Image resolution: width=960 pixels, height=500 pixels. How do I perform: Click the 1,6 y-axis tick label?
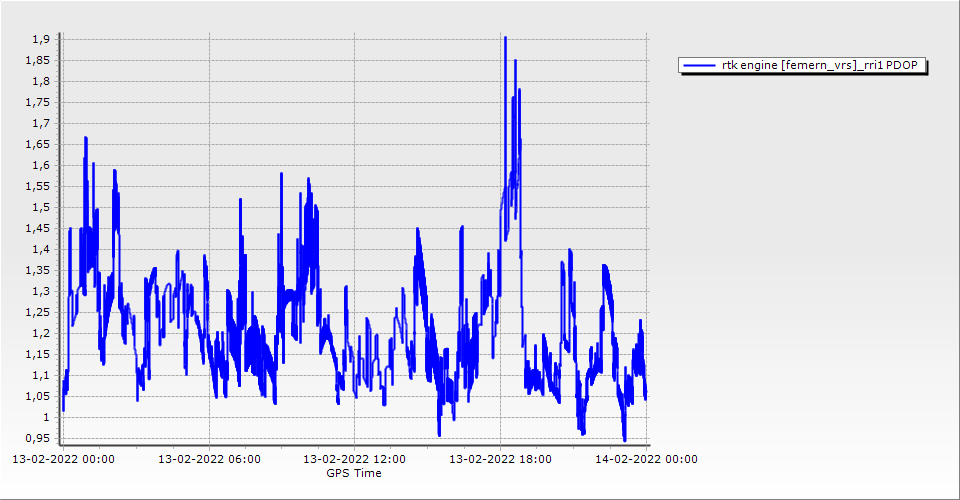(x=40, y=165)
